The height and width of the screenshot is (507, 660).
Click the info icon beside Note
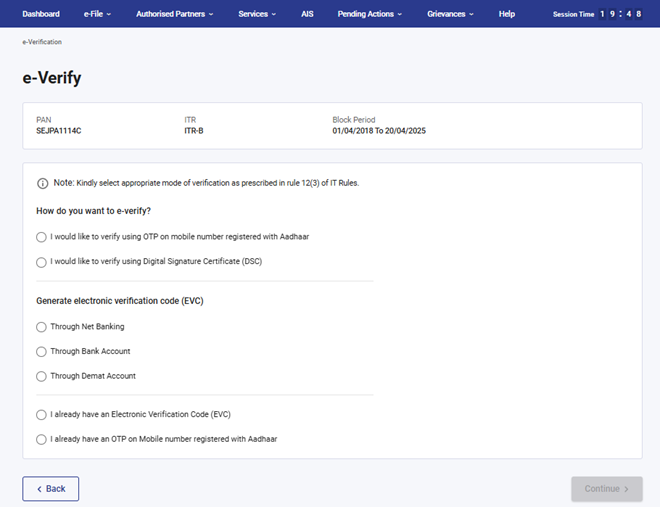(x=42, y=184)
